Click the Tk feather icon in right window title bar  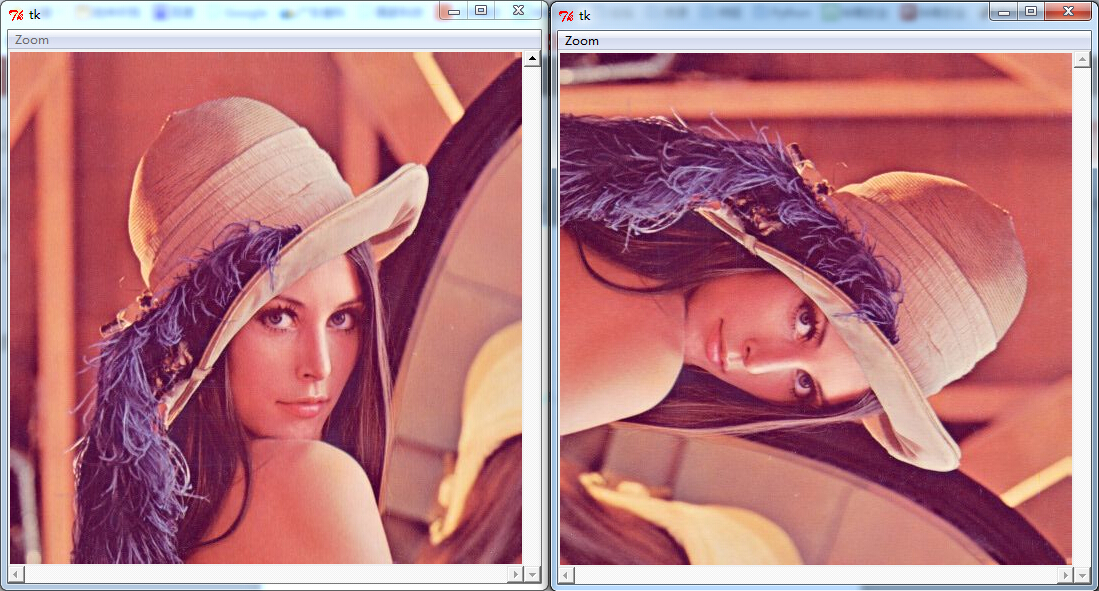click(x=566, y=15)
